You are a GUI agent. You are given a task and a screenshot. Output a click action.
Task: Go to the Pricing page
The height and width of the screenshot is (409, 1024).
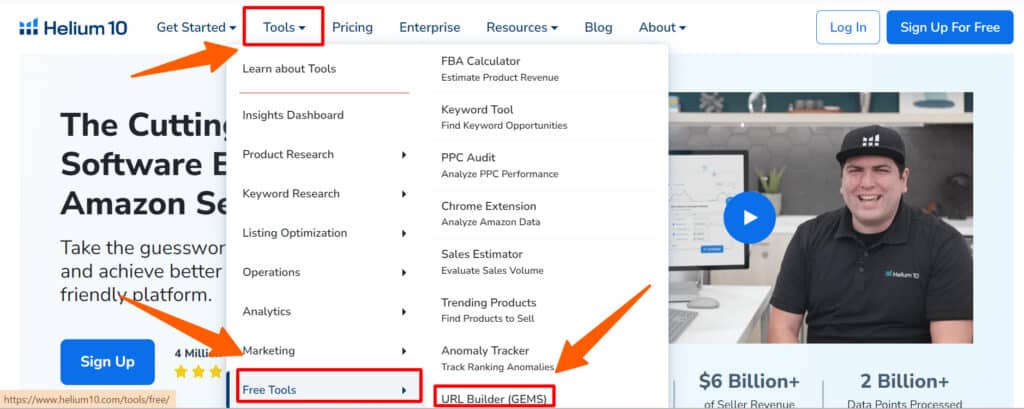pos(352,27)
